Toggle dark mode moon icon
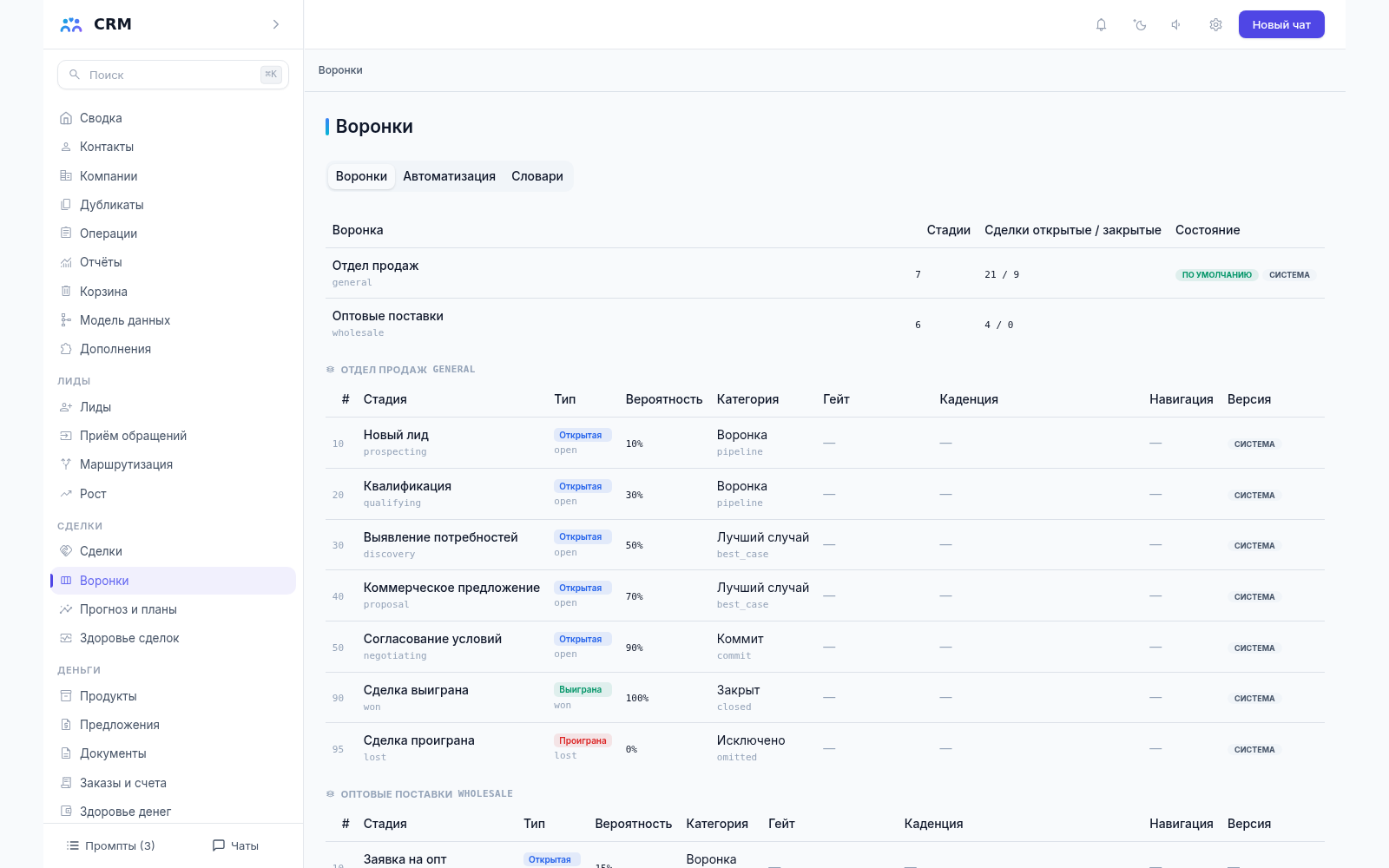 1140,24
